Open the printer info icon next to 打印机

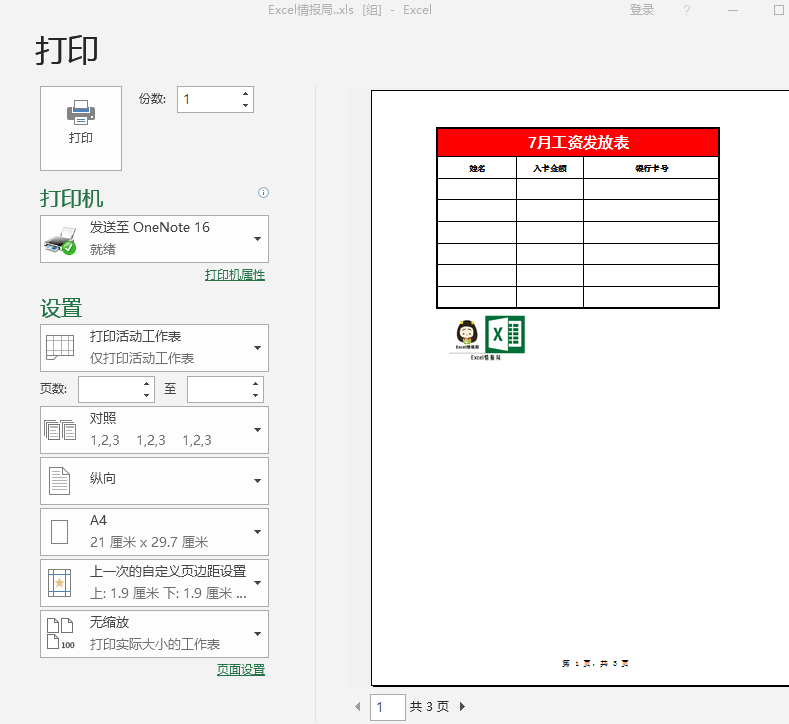coord(263,192)
